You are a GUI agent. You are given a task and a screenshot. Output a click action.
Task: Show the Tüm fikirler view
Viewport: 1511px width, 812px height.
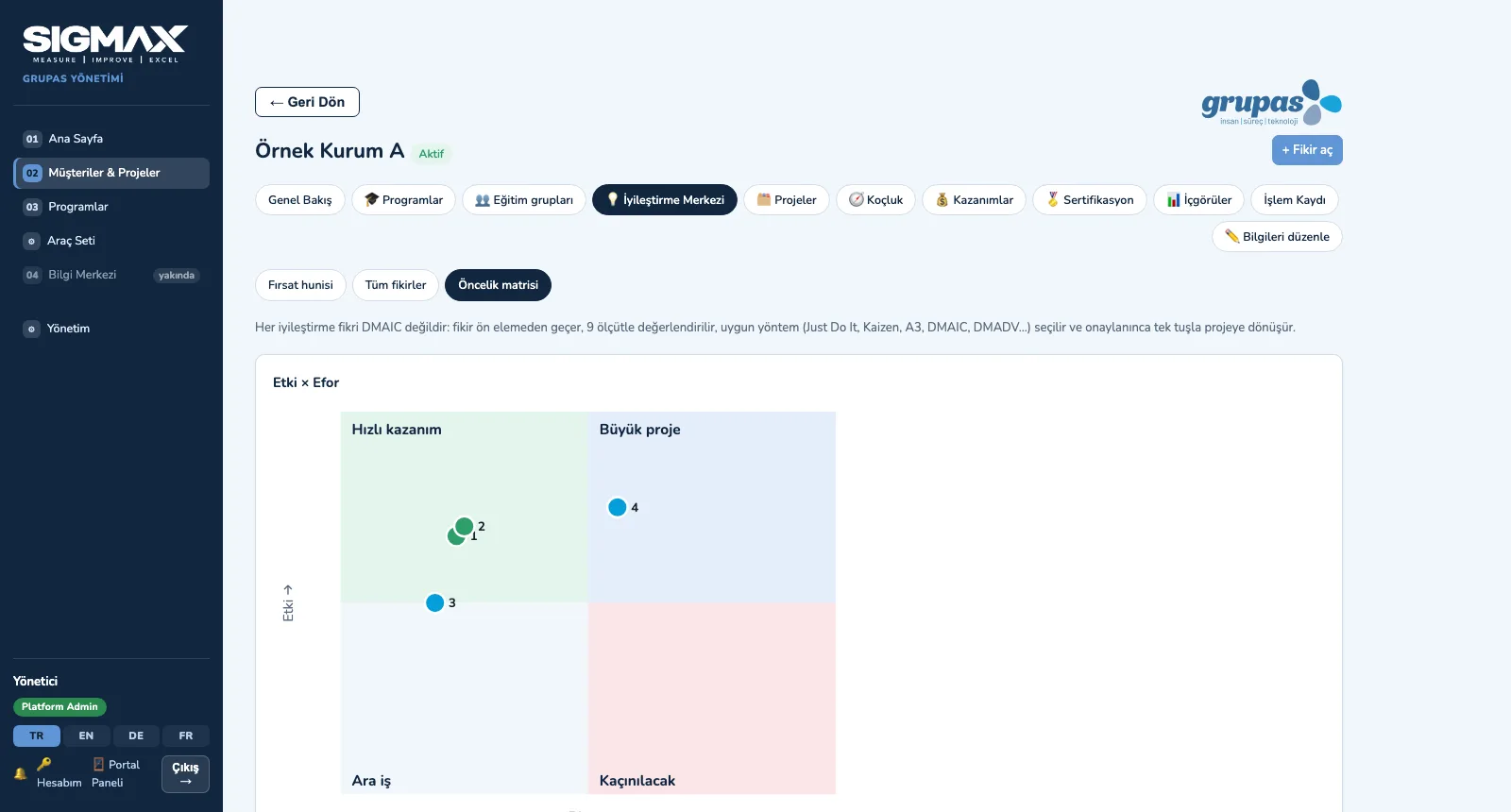396,285
